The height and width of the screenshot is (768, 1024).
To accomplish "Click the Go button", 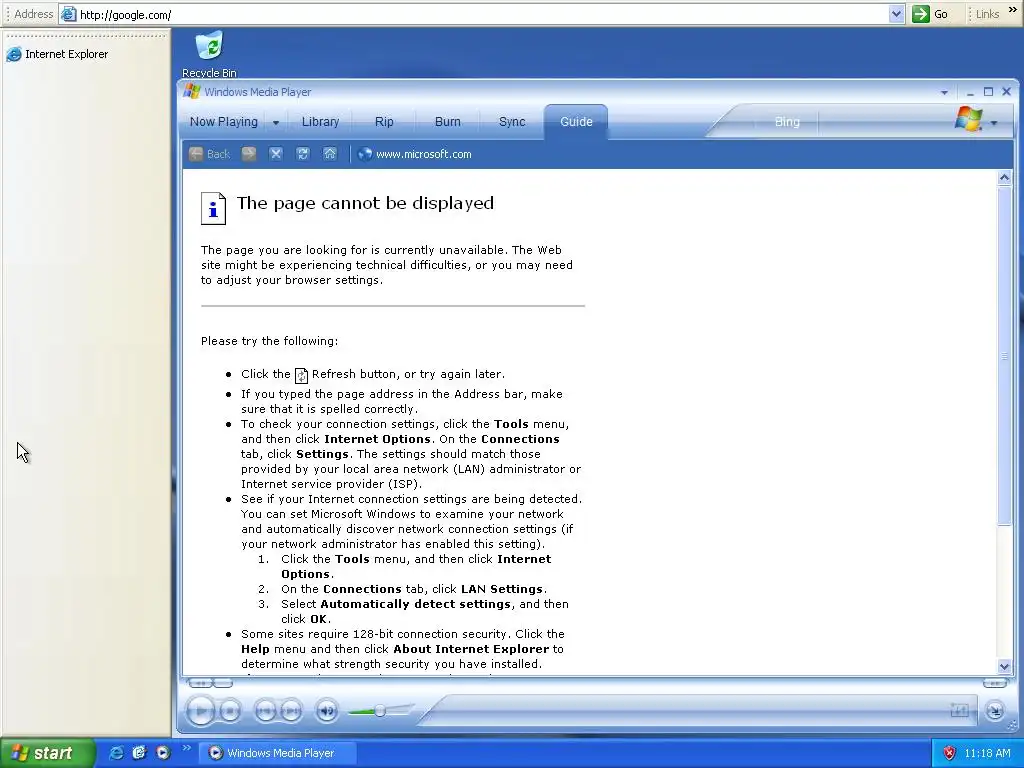I will [x=931, y=14].
